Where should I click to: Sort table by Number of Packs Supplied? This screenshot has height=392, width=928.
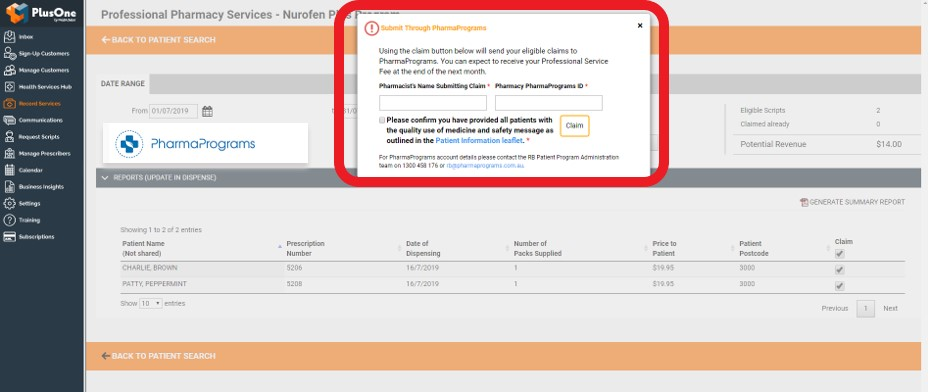coord(580,248)
